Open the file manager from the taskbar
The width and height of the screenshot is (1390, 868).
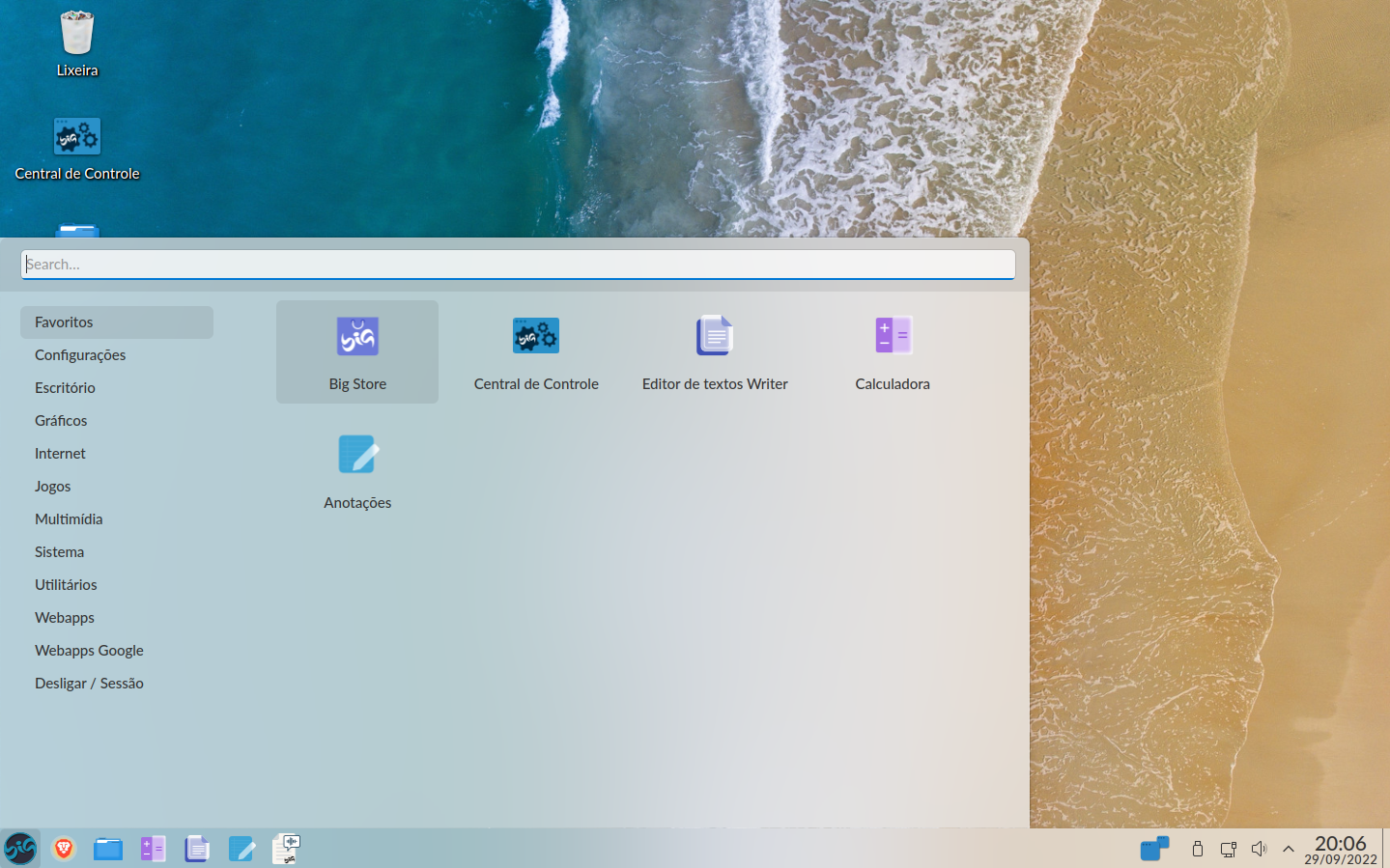click(107, 849)
